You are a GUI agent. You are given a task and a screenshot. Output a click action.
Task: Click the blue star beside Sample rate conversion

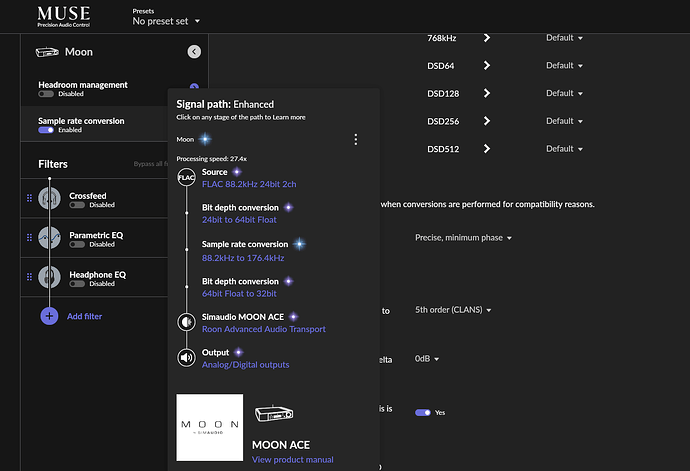(x=299, y=244)
